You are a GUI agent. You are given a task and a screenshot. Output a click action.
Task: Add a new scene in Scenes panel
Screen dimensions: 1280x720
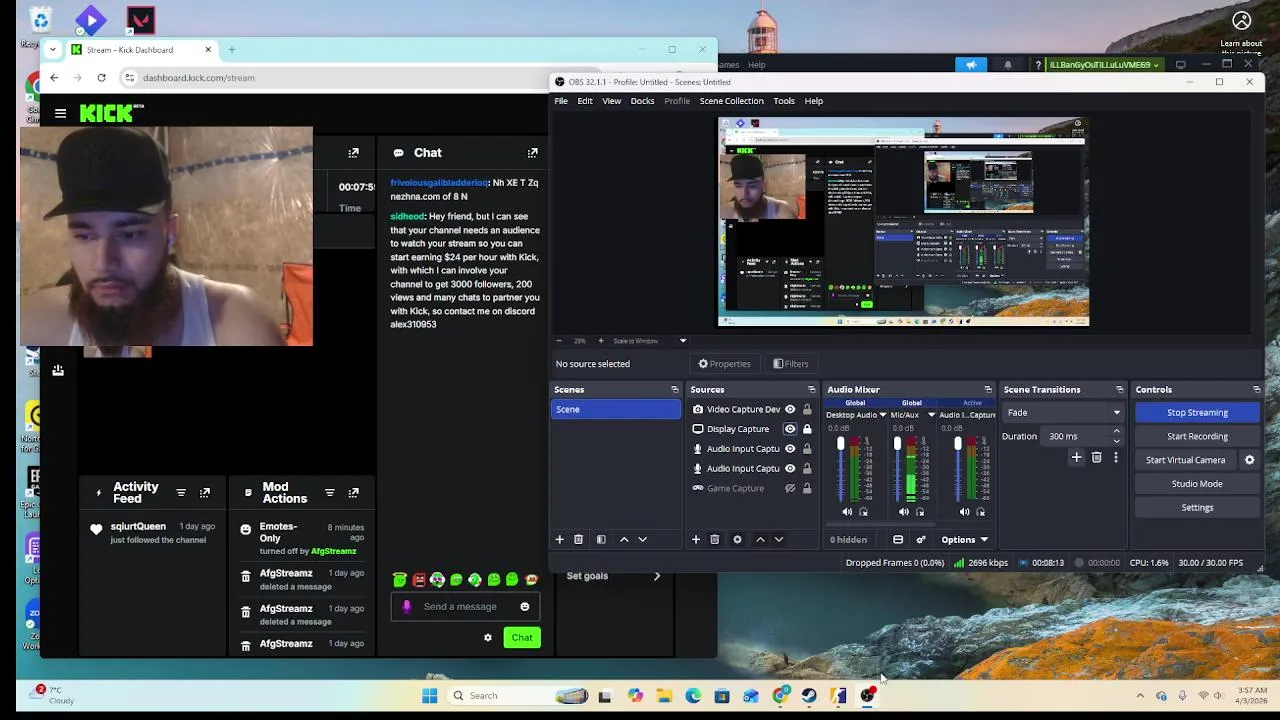pyautogui.click(x=560, y=540)
